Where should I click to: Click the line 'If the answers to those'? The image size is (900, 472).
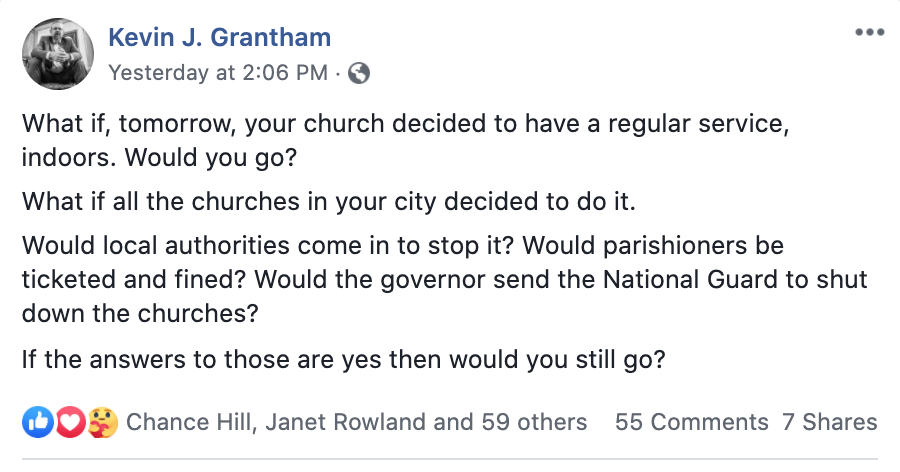click(x=342, y=357)
